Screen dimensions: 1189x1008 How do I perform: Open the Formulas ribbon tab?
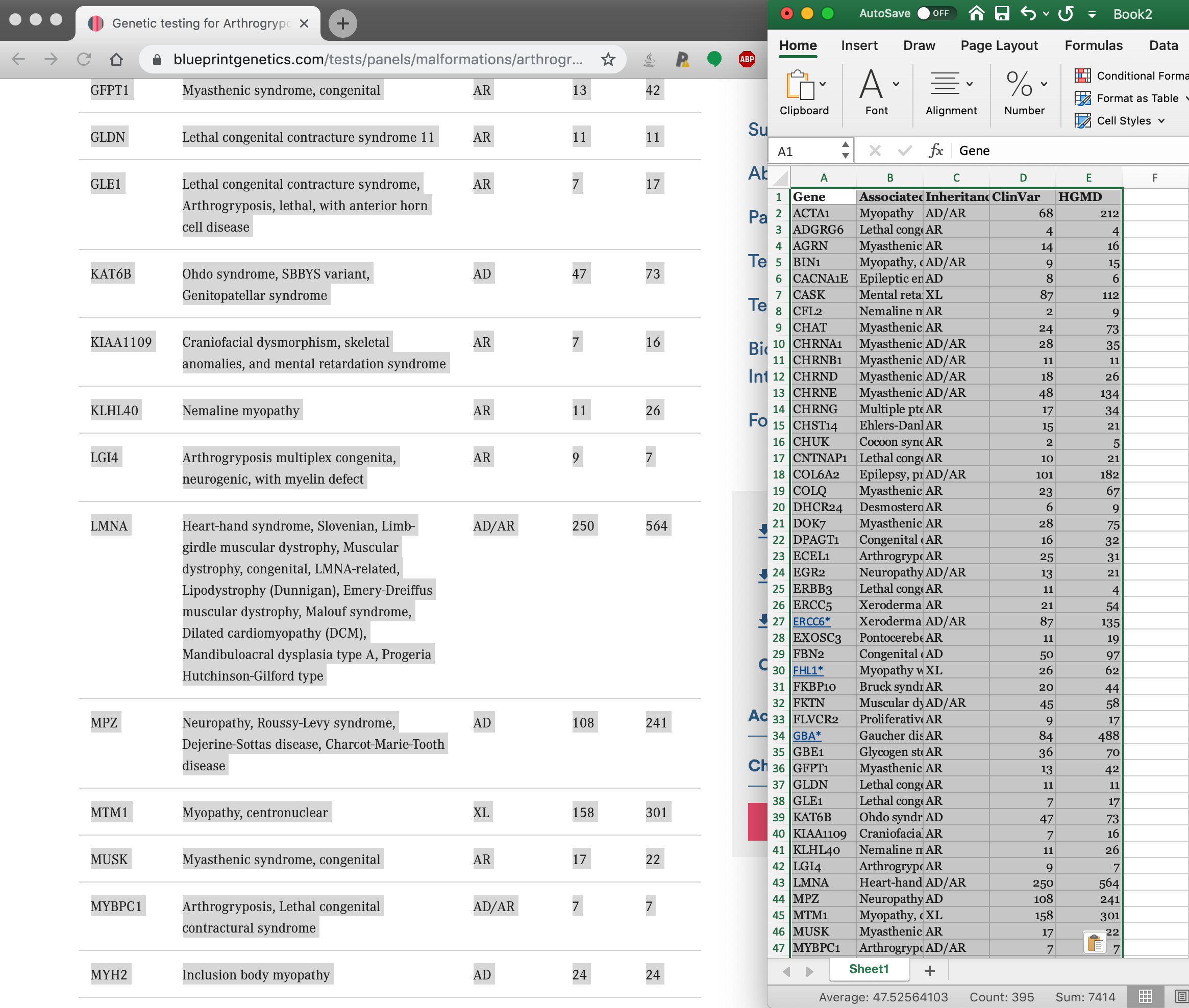(x=1093, y=46)
